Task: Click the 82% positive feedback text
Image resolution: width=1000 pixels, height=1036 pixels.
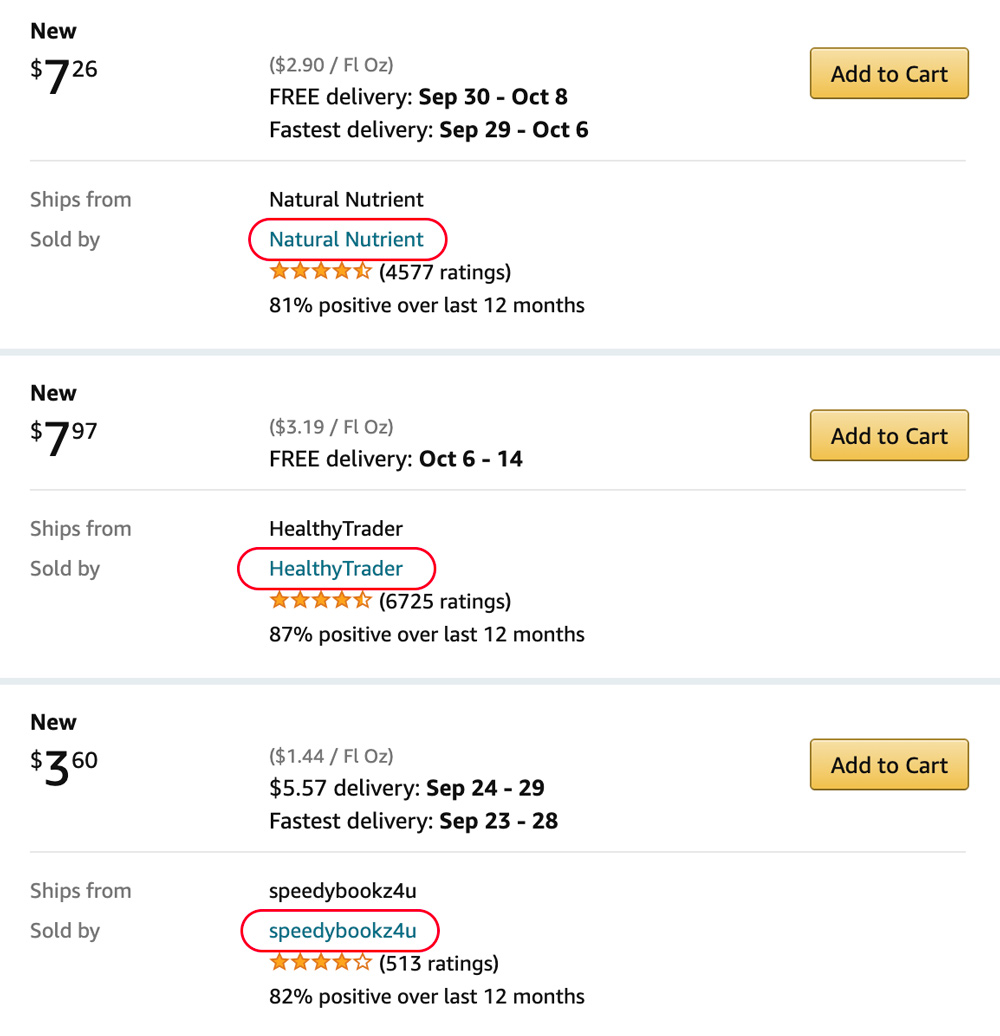Action: [x=427, y=997]
